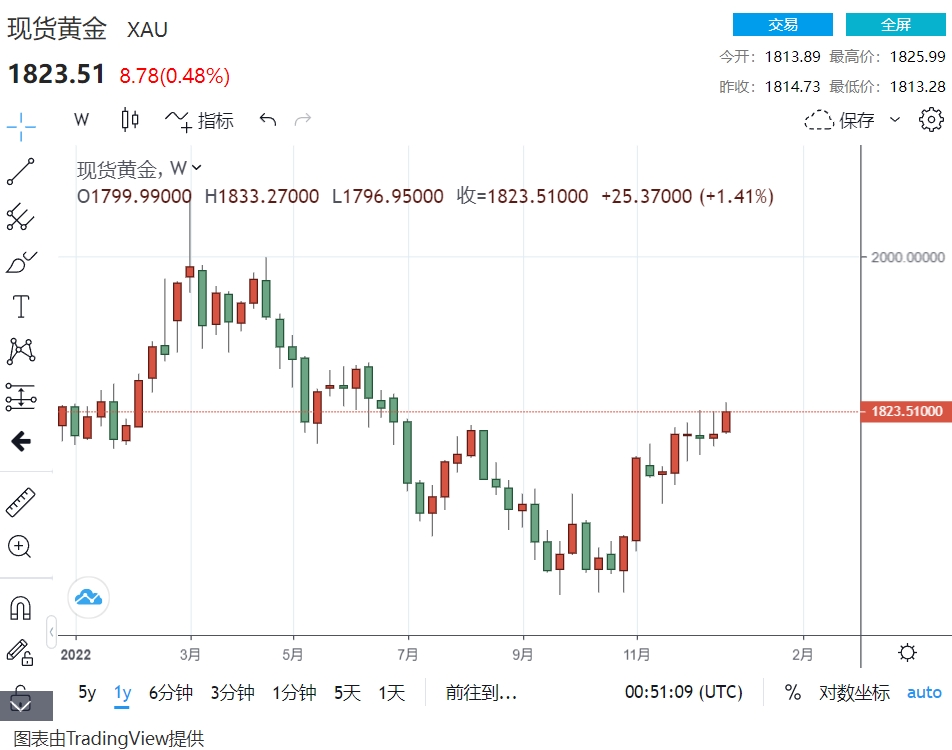Select the text annotation tool
This screenshot has width=952, height=750.
pyautogui.click(x=21, y=306)
